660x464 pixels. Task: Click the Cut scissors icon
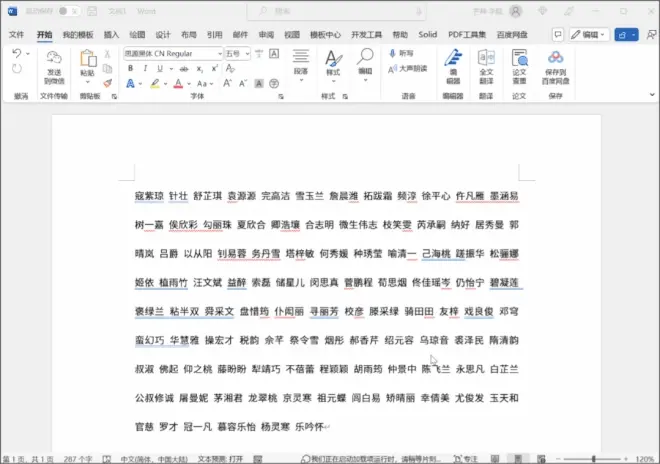[x=107, y=53]
